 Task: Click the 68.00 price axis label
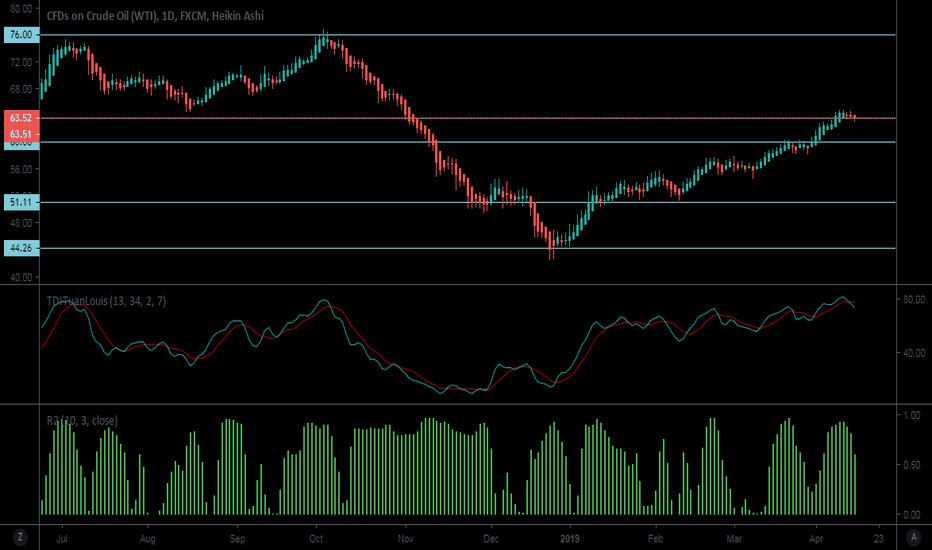[x=21, y=89]
